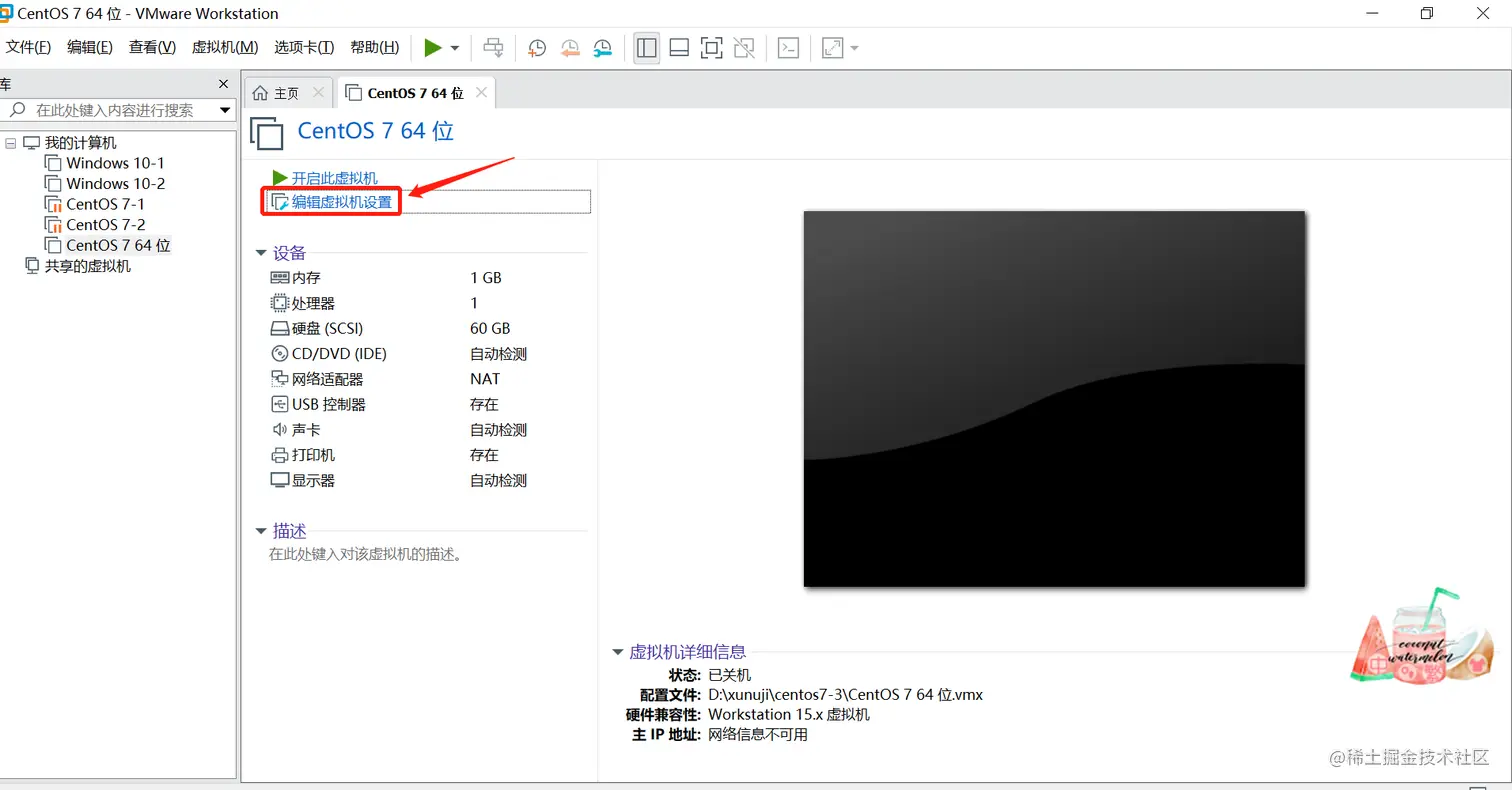1512x790 pixels.
Task: Minimize the VMware Workstation window
Action: tap(1372, 13)
